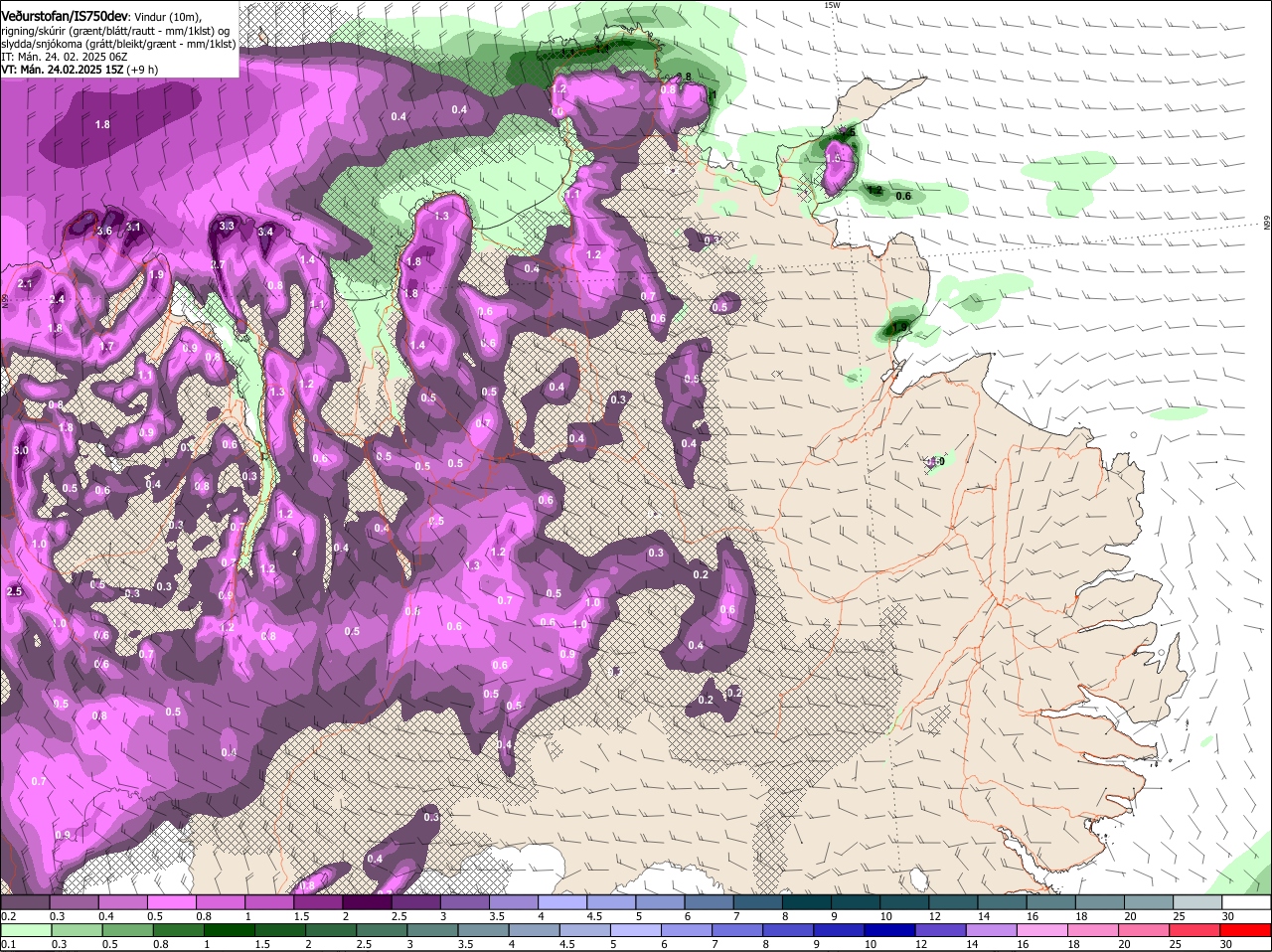Image resolution: width=1272 pixels, height=952 pixels.
Task: Click the 2.4 snowfall value on the map
Action: [57, 299]
